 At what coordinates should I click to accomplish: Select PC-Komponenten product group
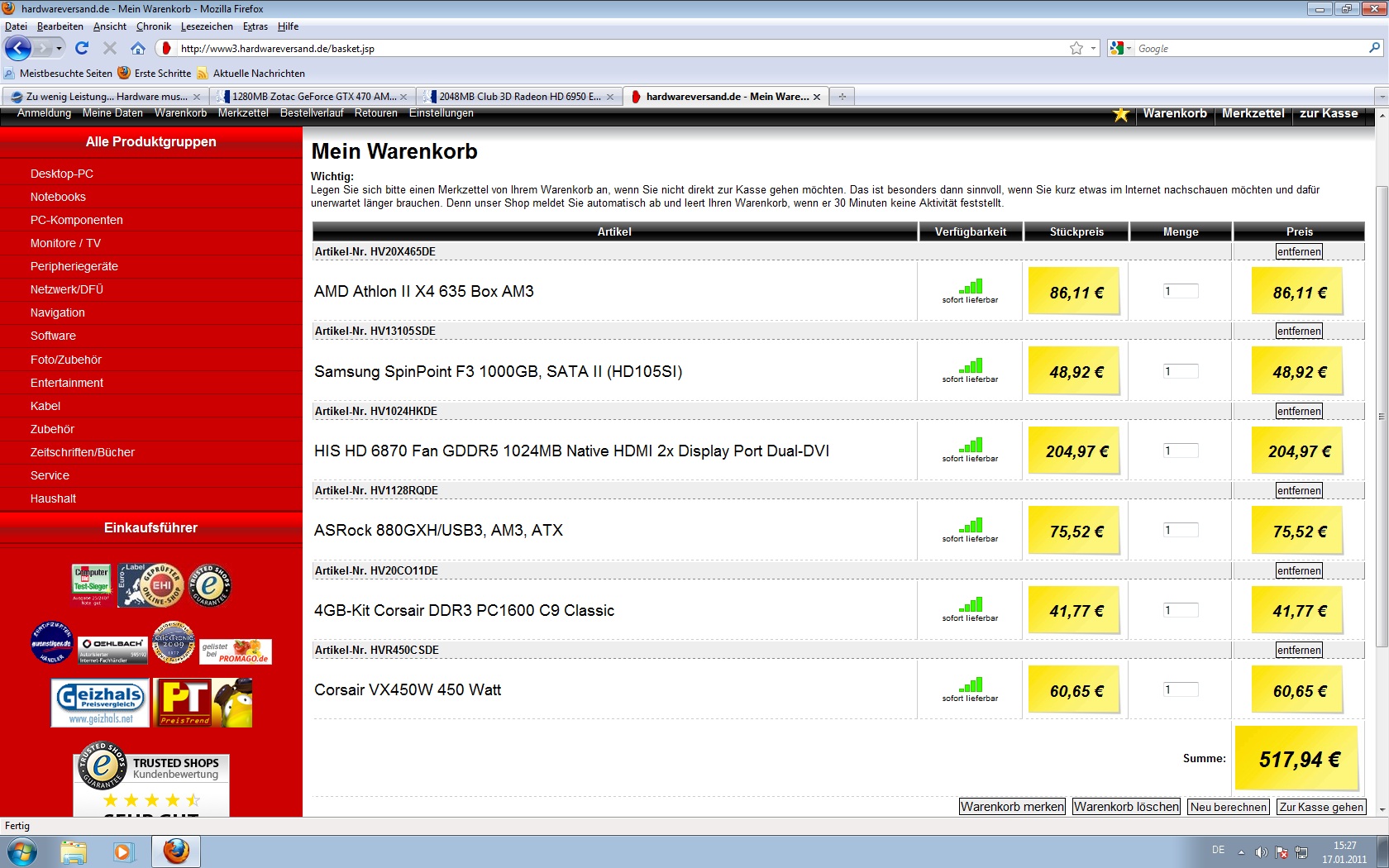point(77,220)
